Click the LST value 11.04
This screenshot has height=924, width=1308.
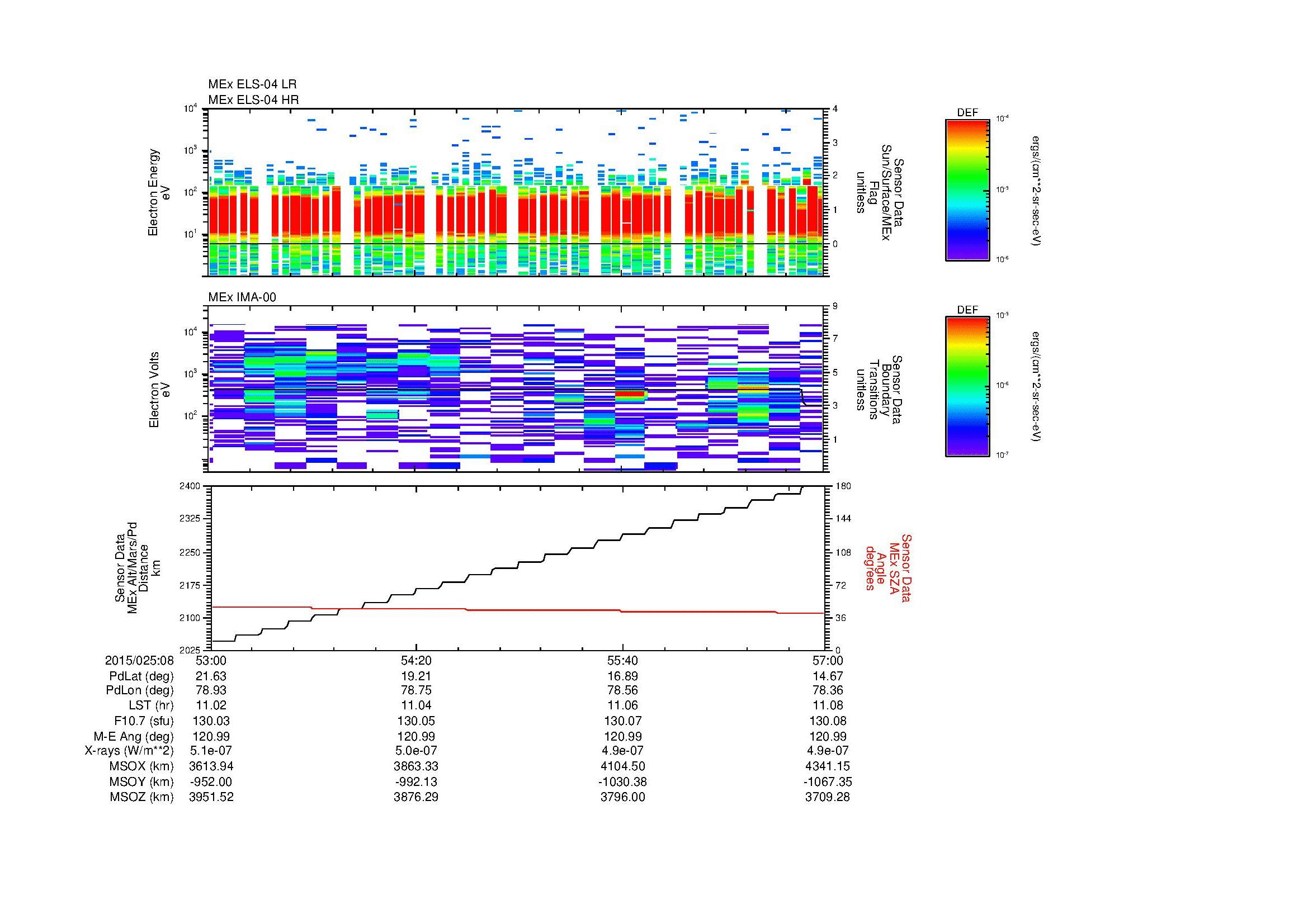[417, 705]
